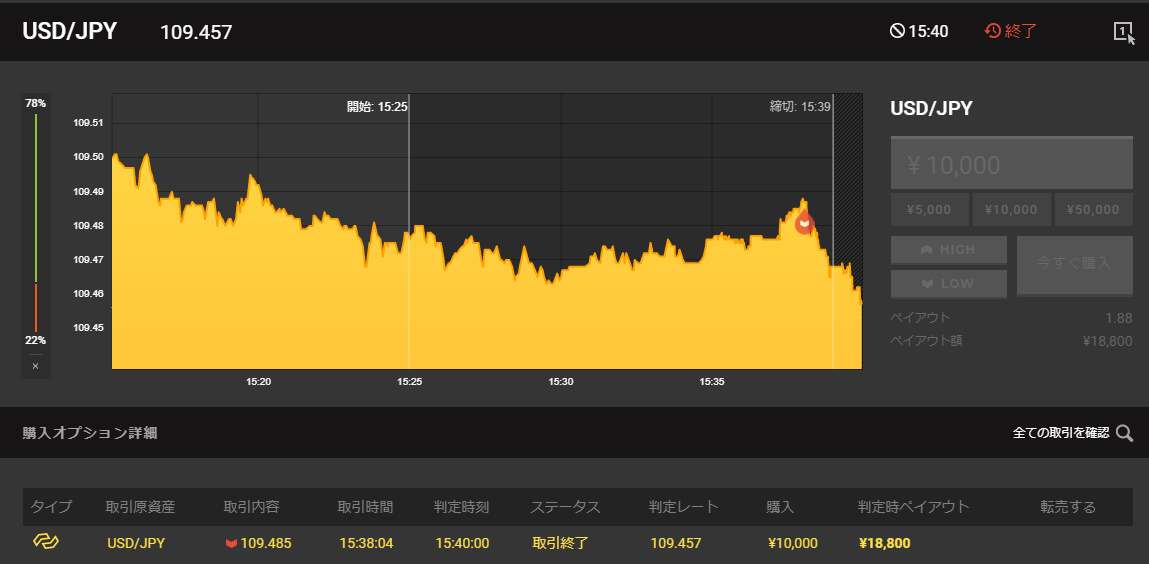Image resolution: width=1149 pixels, height=564 pixels.
Task: Click the clock icon beside 15:40
Action: tap(897, 31)
